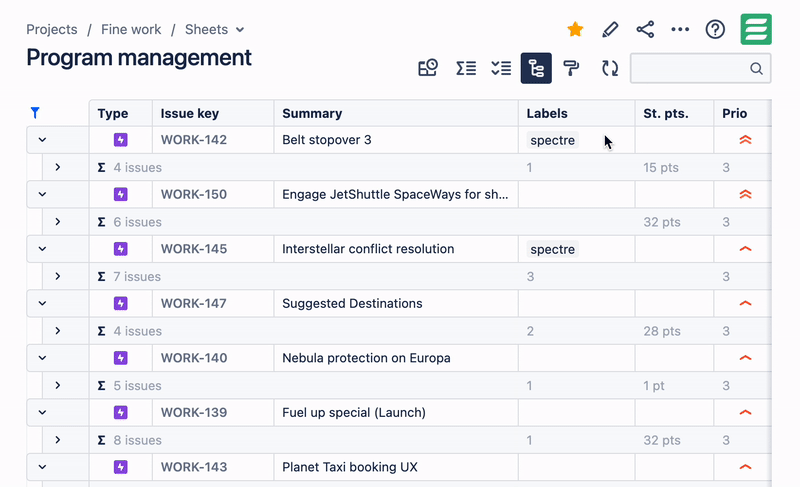Collapse the WORK-143 row

coord(42,467)
